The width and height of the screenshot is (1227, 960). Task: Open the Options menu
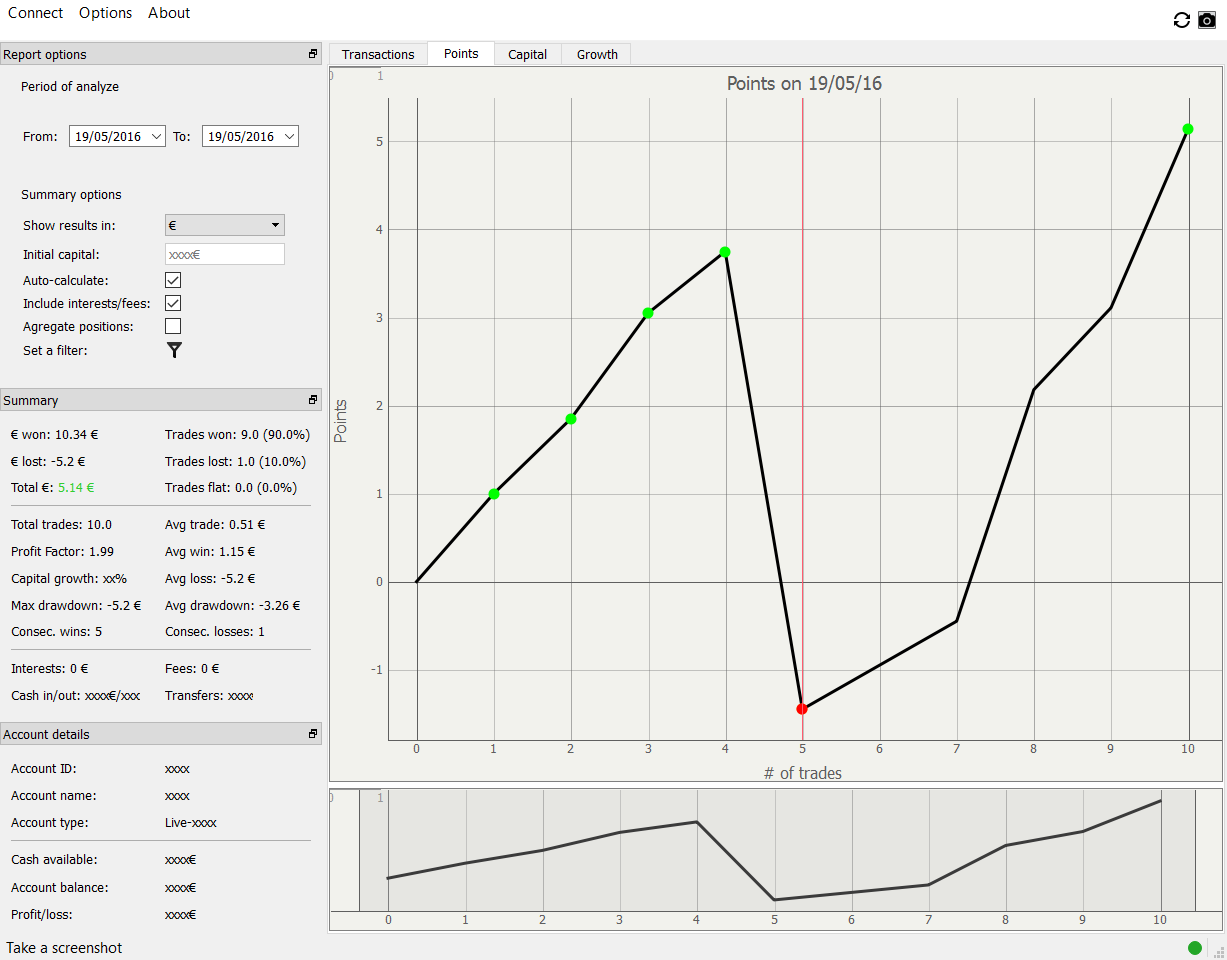[x=105, y=13]
